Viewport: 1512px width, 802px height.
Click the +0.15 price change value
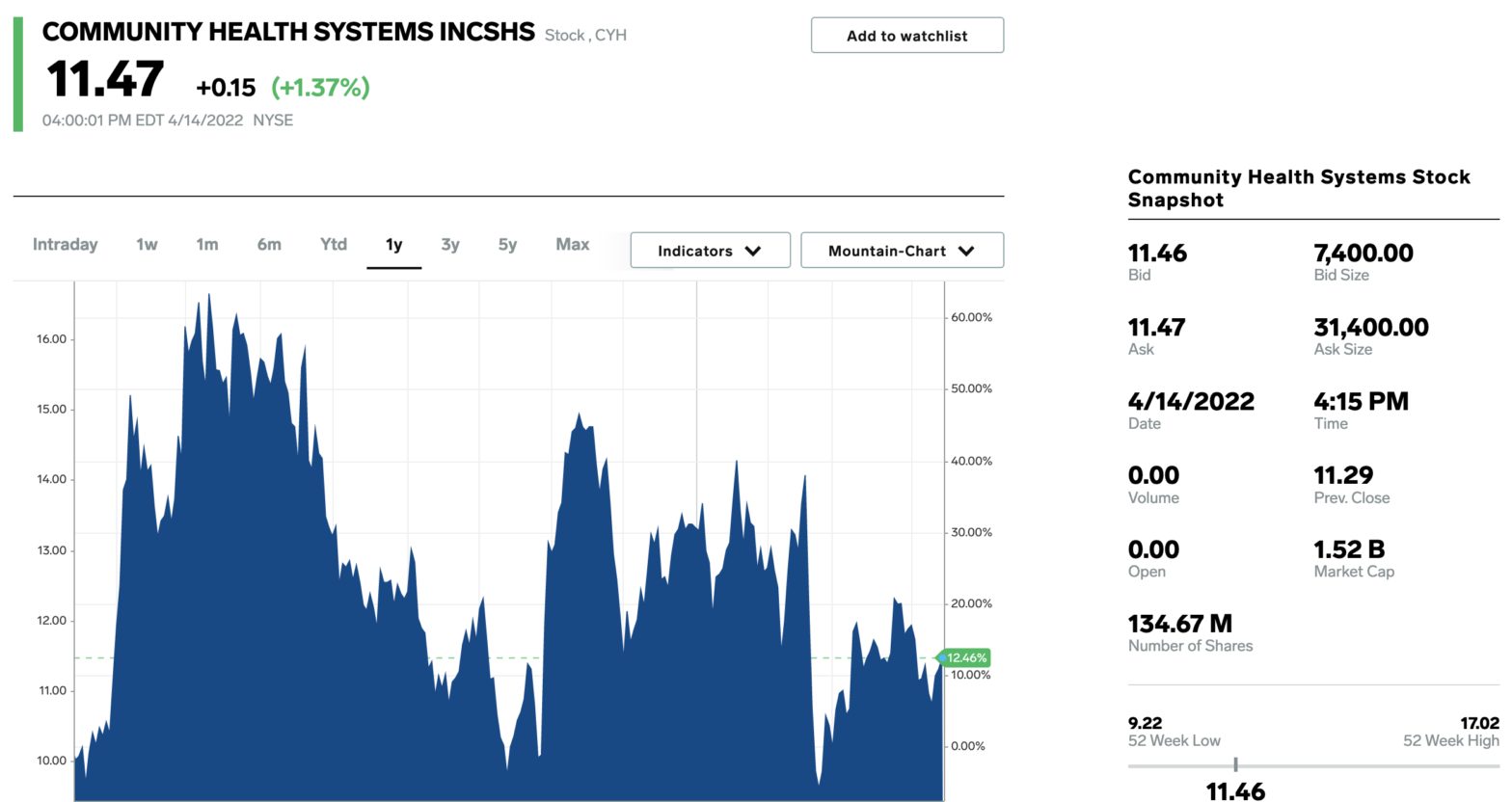(x=226, y=88)
